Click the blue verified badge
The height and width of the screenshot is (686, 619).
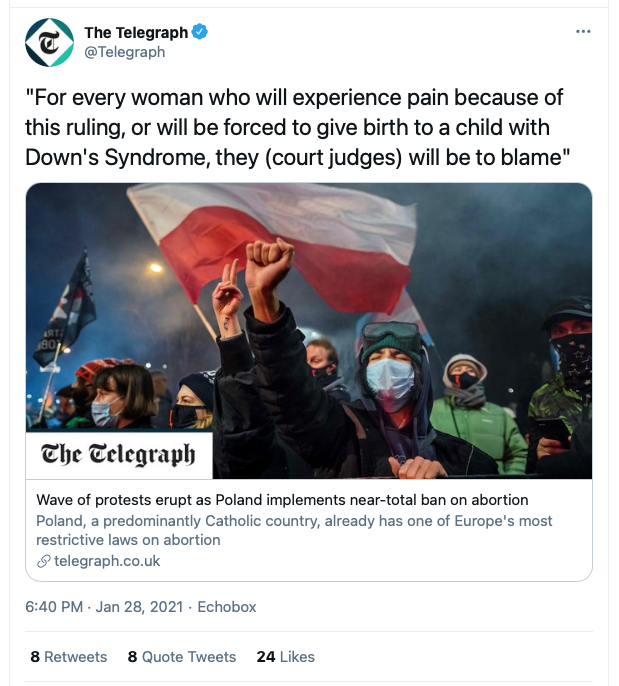[x=200, y=32]
